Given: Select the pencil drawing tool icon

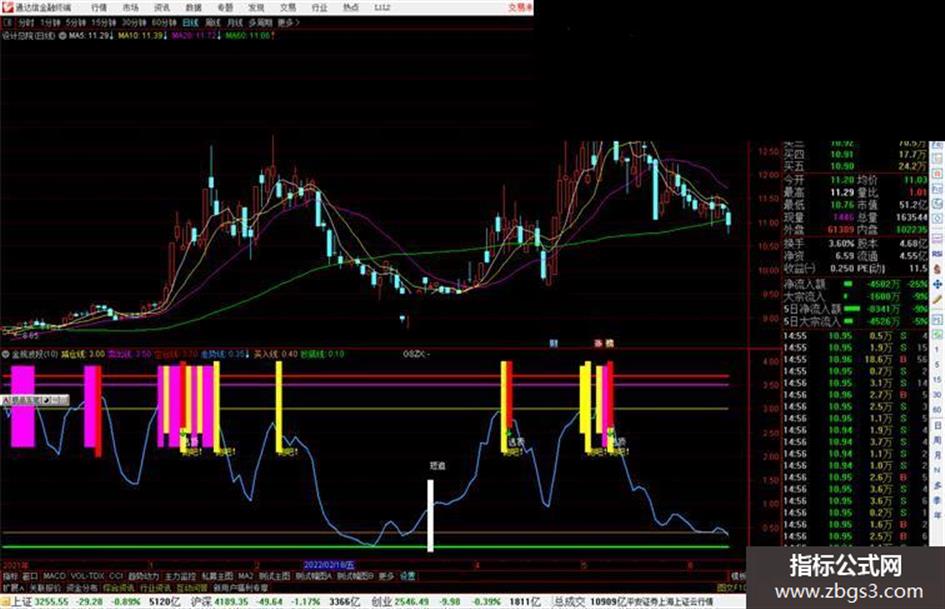Looking at the screenshot, I should (937, 300).
